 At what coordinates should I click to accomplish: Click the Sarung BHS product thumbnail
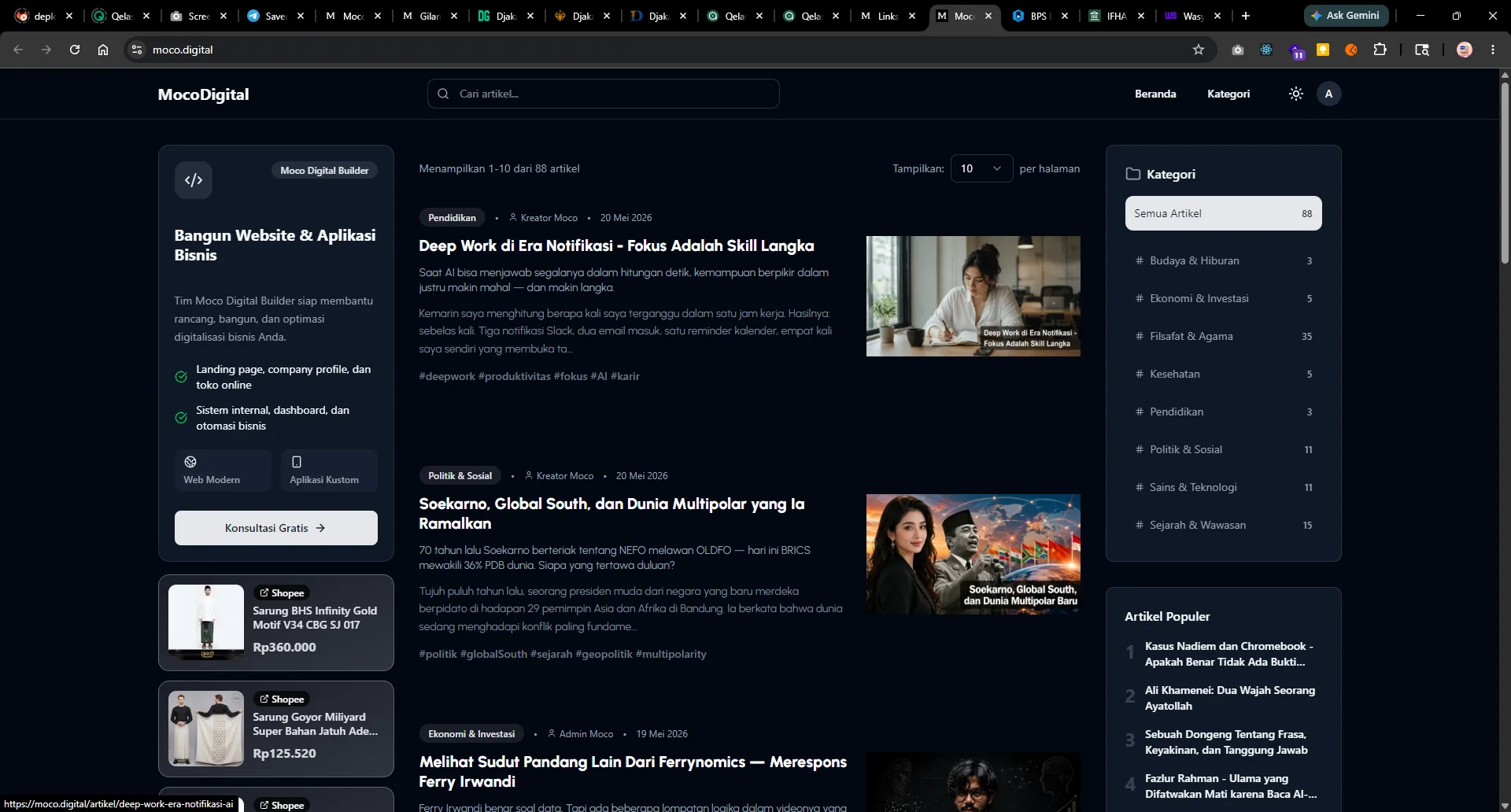206,622
